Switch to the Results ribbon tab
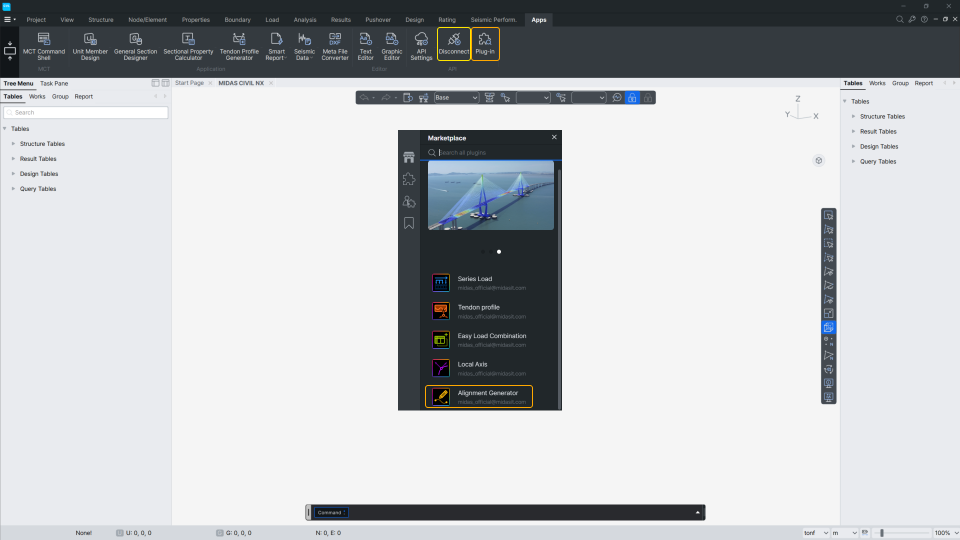The width and height of the screenshot is (960, 540). click(x=341, y=19)
